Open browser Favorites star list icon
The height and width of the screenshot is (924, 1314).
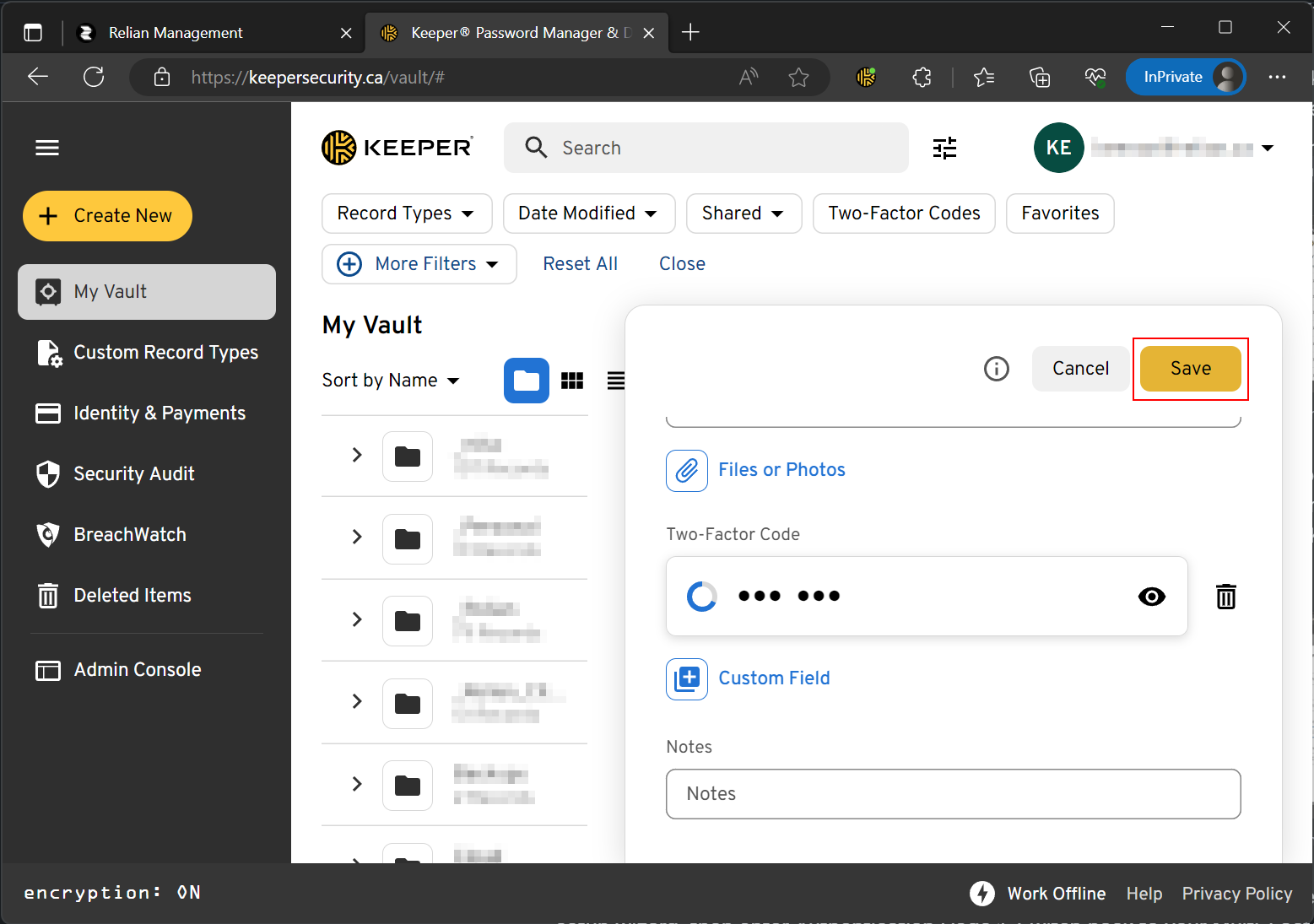coord(983,78)
